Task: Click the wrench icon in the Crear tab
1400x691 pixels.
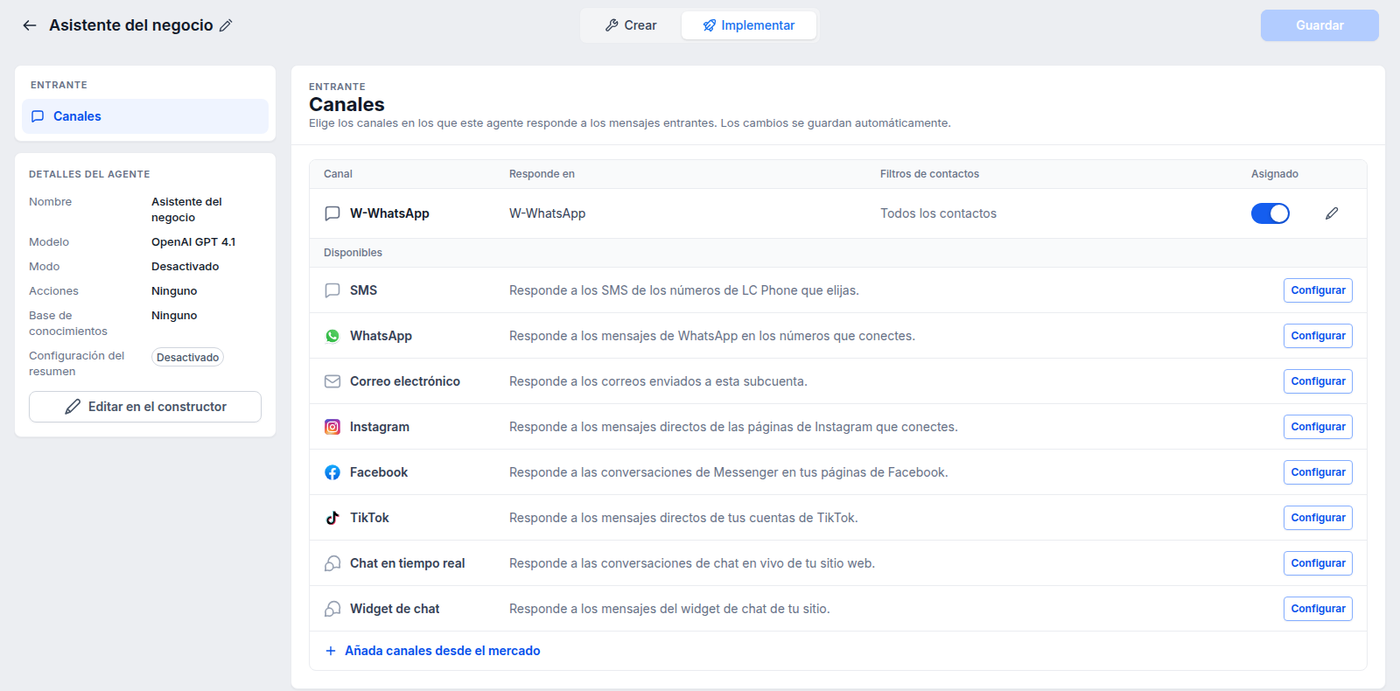Action: (x=611, y=25)
